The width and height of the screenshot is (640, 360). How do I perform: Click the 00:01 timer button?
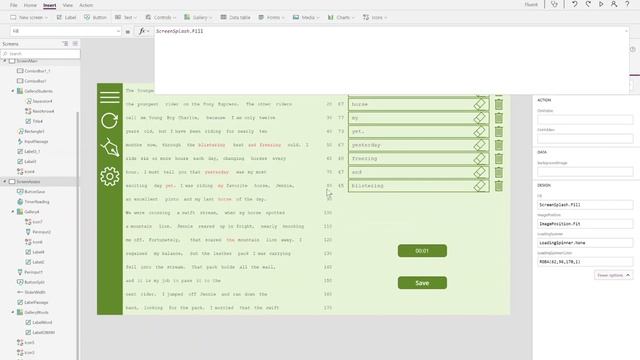(x=422, y=251)
